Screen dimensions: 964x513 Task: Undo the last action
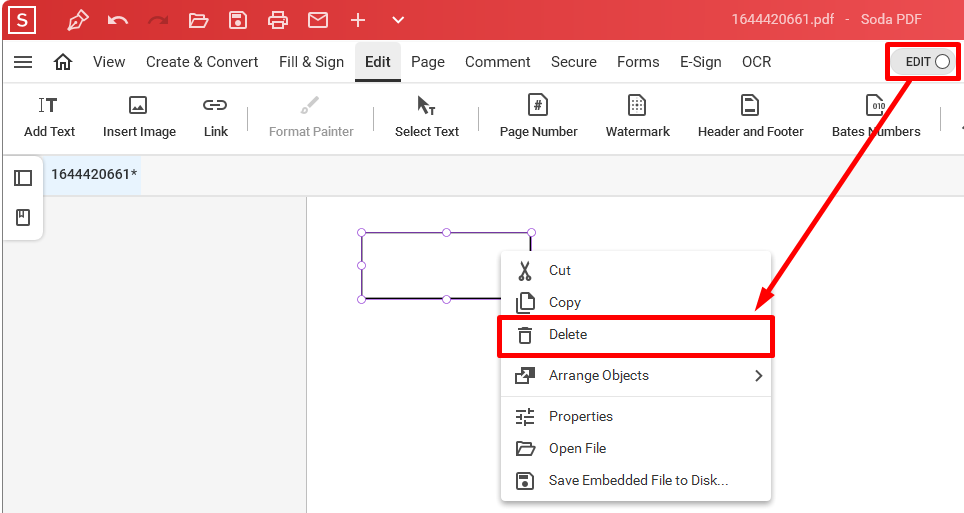117,20
